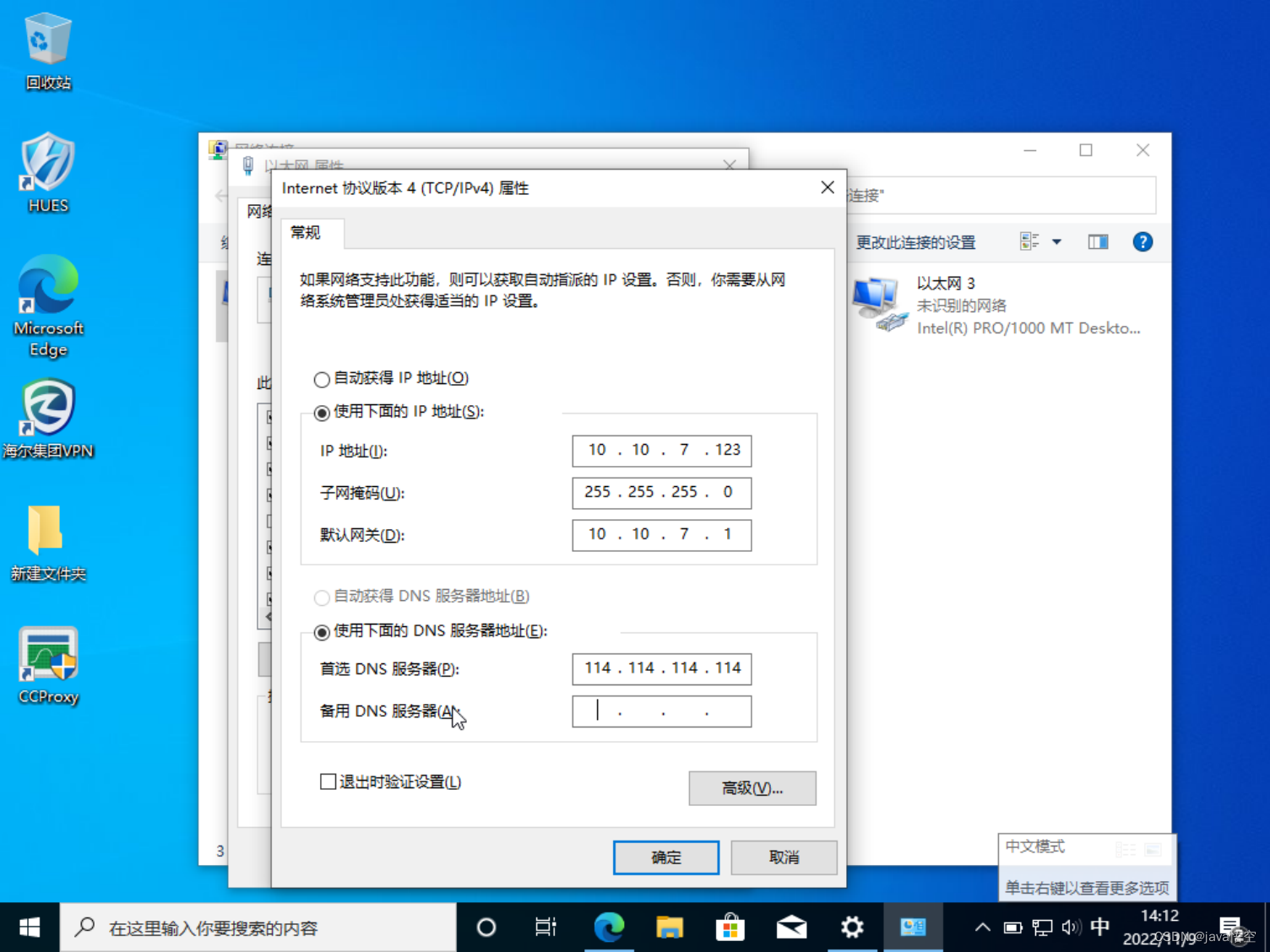
Task: Change view layout icon in Network Connections
Action: (x=1029, y=242)
